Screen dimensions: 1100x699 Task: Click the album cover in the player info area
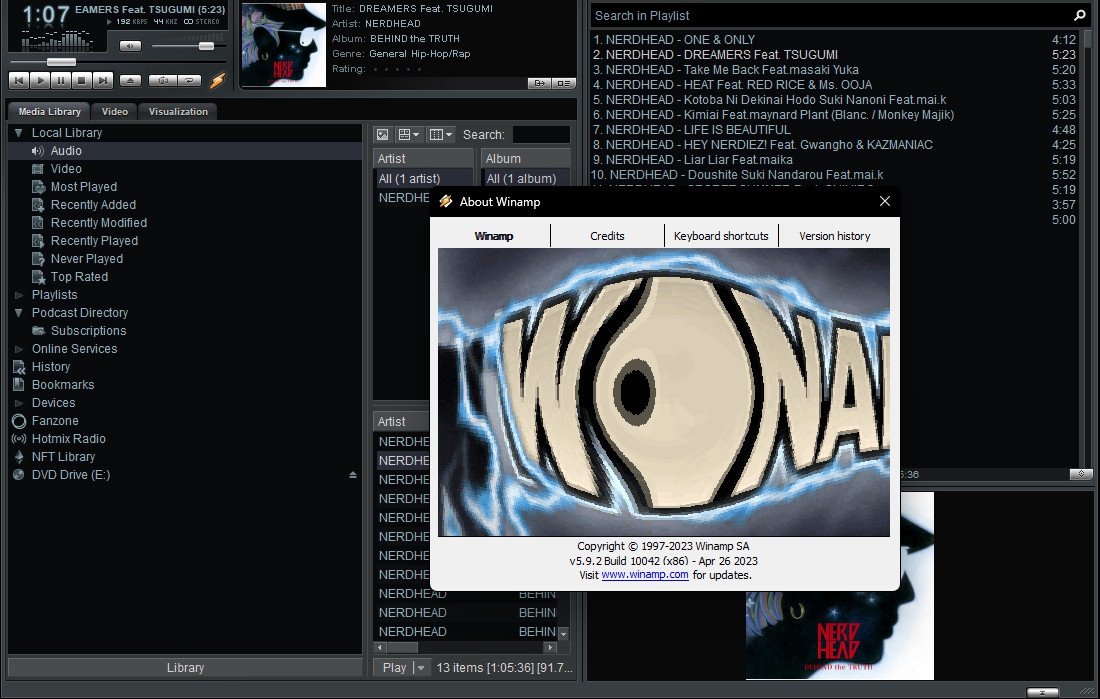283,45
